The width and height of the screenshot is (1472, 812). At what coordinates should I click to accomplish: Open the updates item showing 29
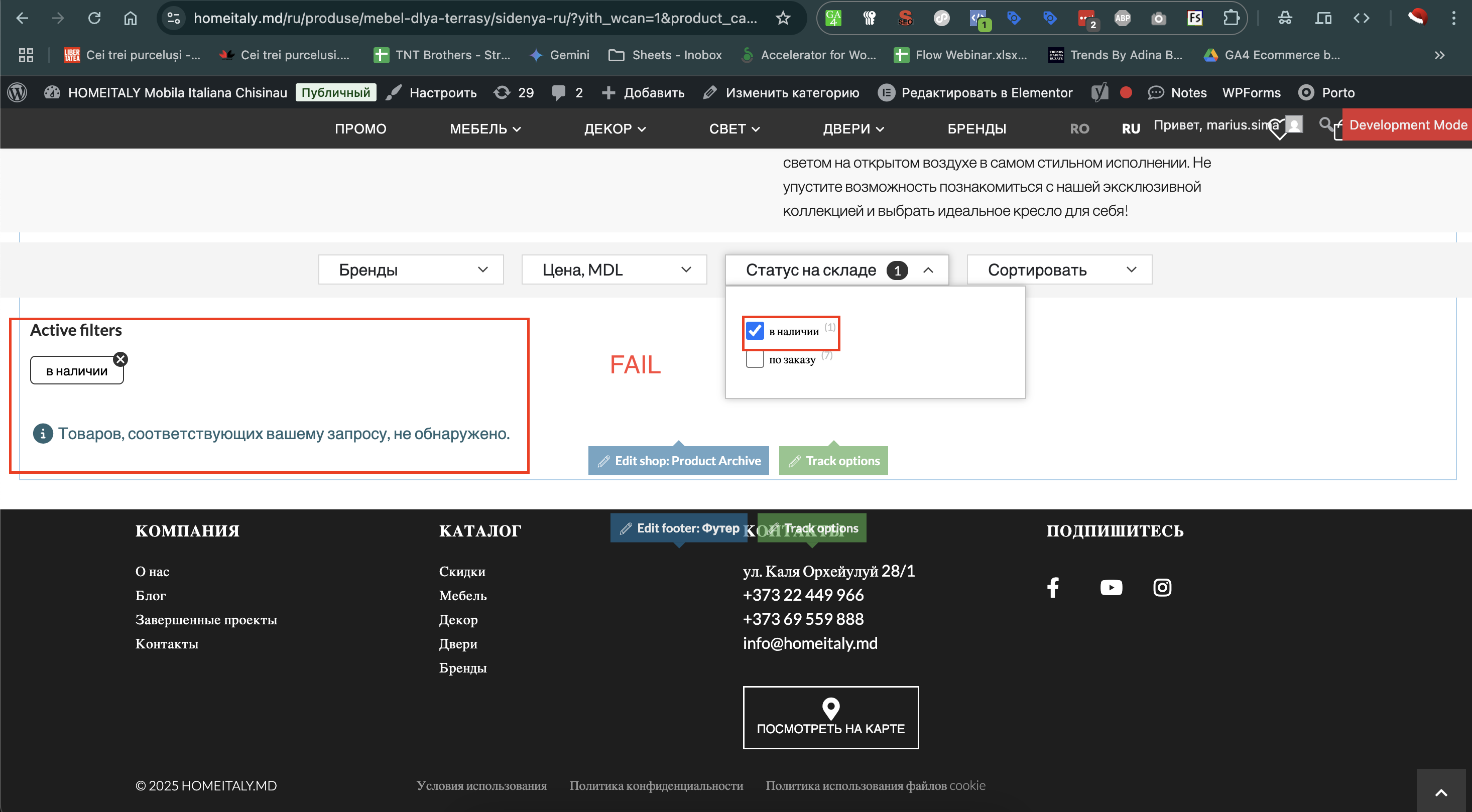click(514, 92)
